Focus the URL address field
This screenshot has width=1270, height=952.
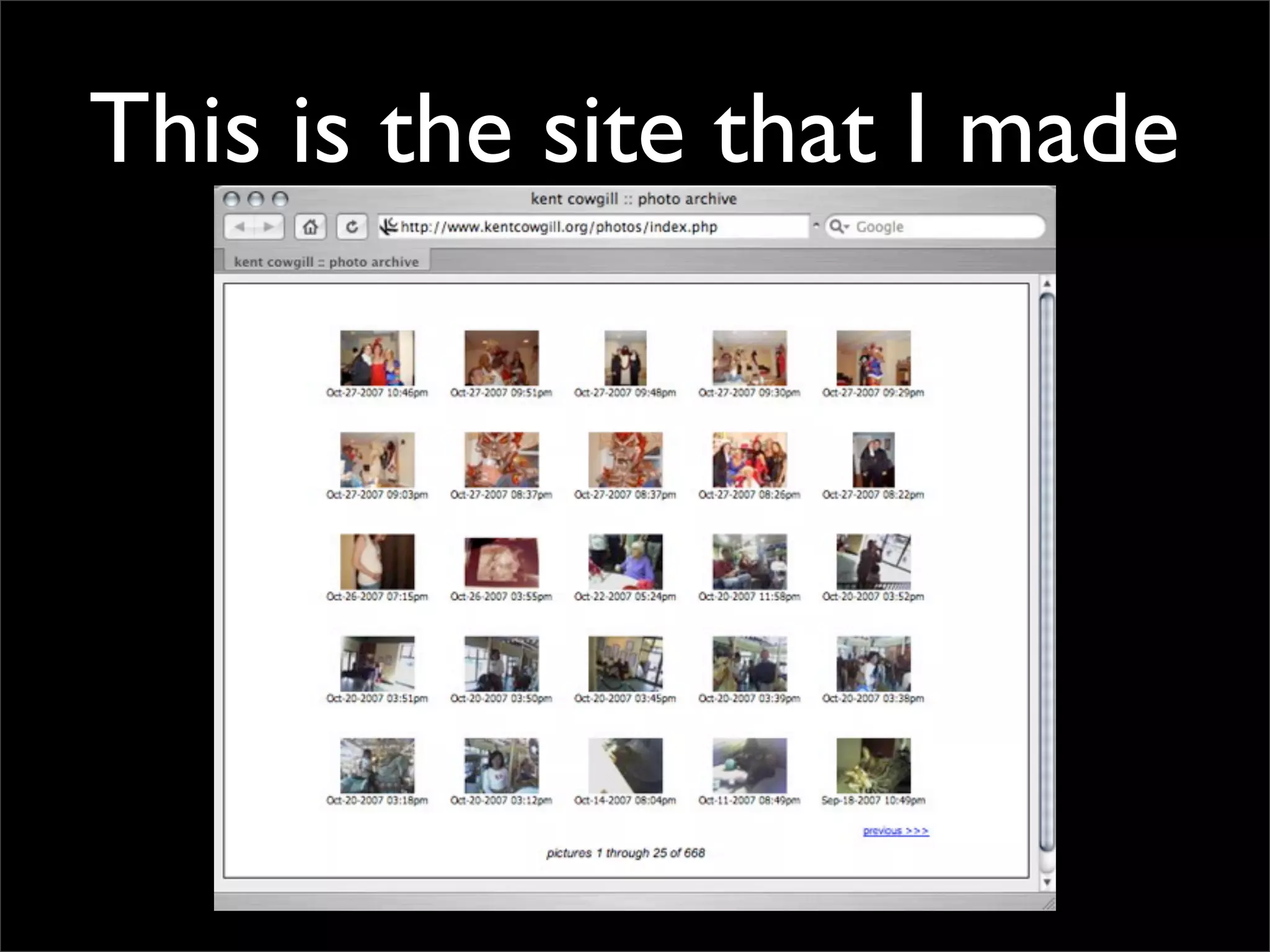593,226
